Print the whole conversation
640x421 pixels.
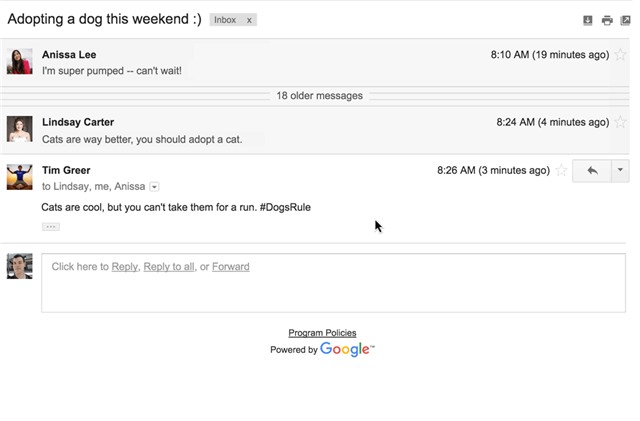pyautogui.click(x=607, y=20)
